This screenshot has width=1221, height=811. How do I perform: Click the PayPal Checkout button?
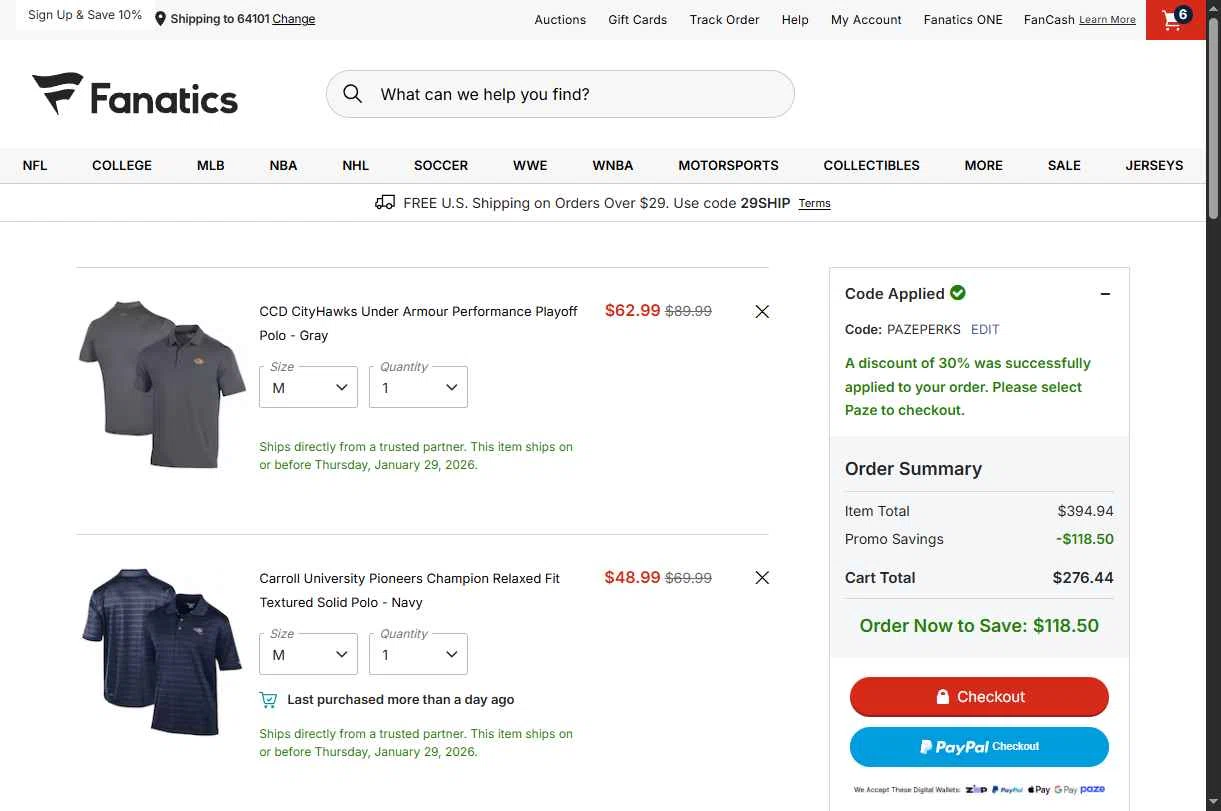(x=979, y=747)
